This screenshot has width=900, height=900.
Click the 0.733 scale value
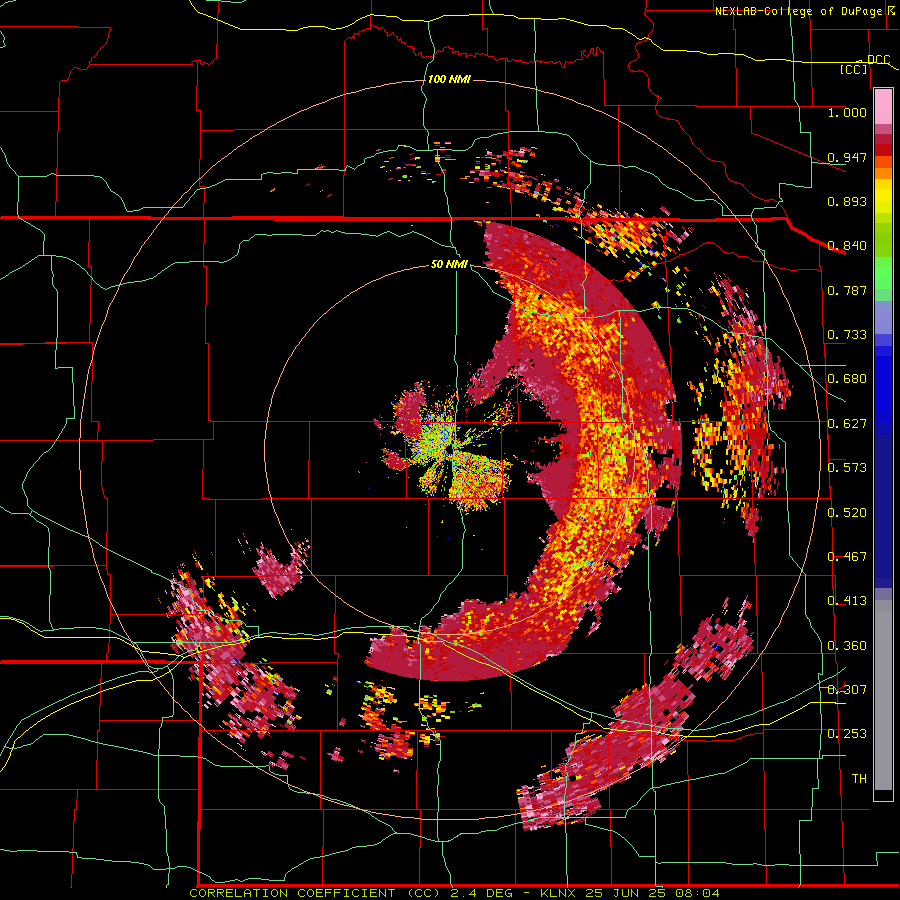(847, 335)
